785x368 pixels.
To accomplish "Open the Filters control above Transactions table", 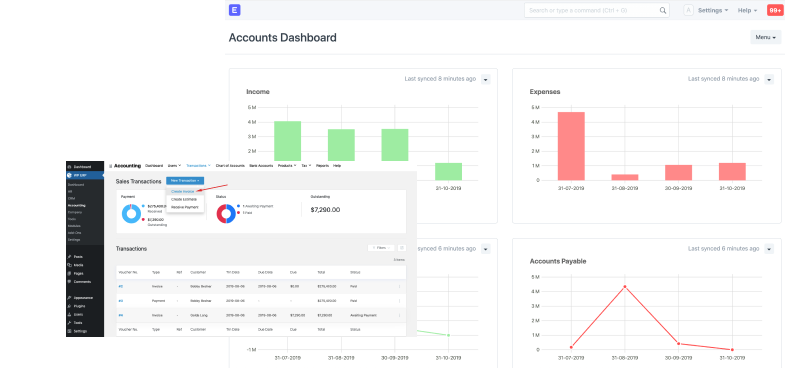I will tap(381, 248).
